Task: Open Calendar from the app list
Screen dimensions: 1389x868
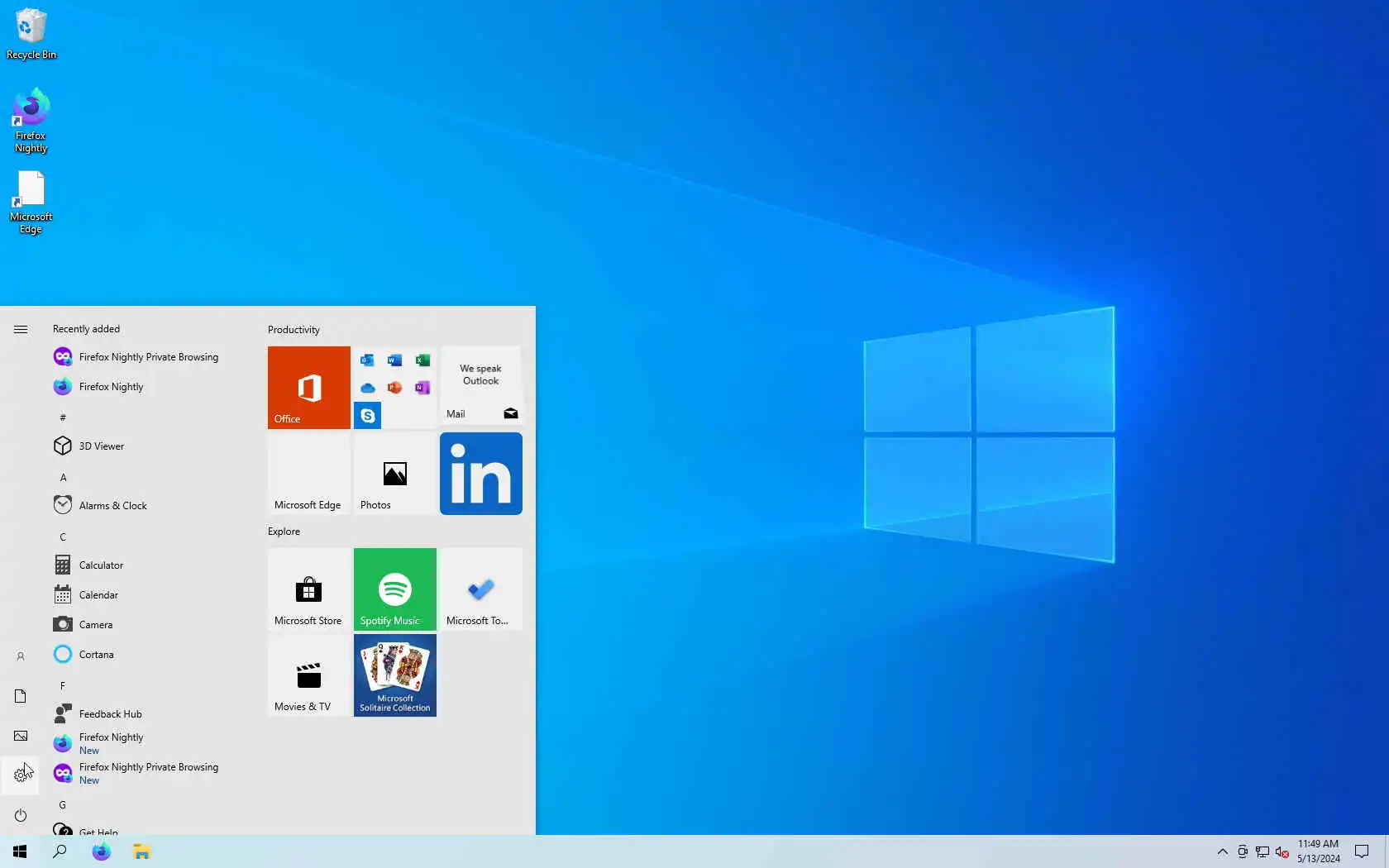Action: tap(149, 595)
